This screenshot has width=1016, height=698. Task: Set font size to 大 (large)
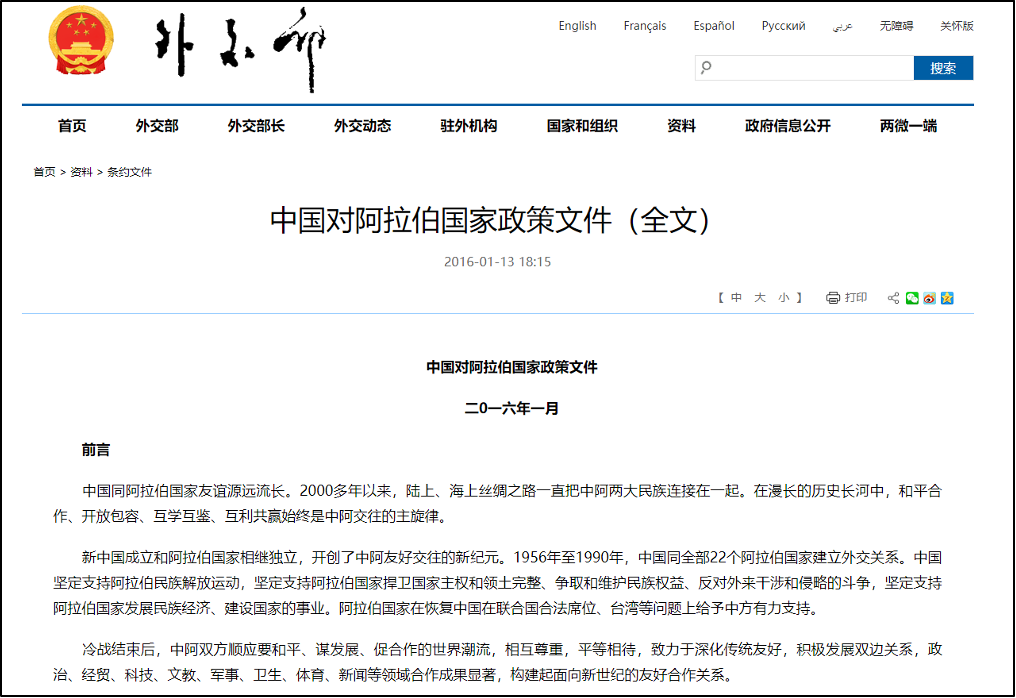click(x=760, y=298)
